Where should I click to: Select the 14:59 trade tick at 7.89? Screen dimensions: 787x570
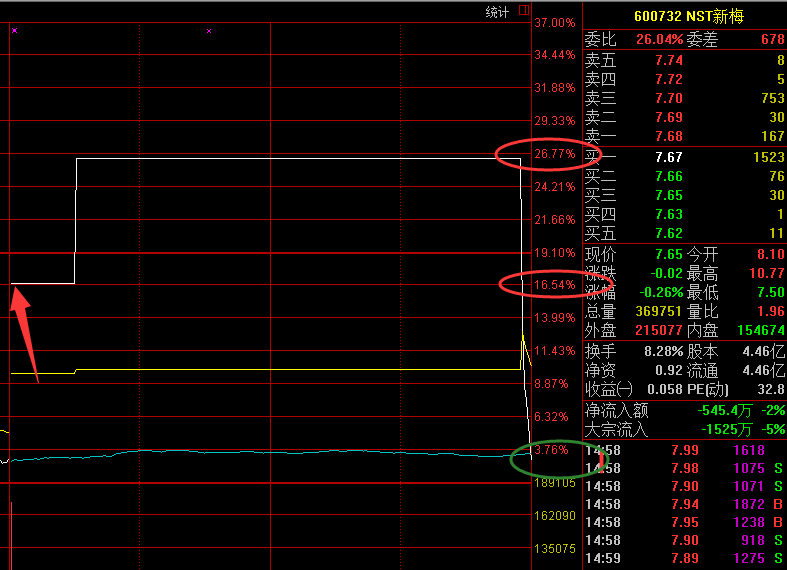(684, 558)
